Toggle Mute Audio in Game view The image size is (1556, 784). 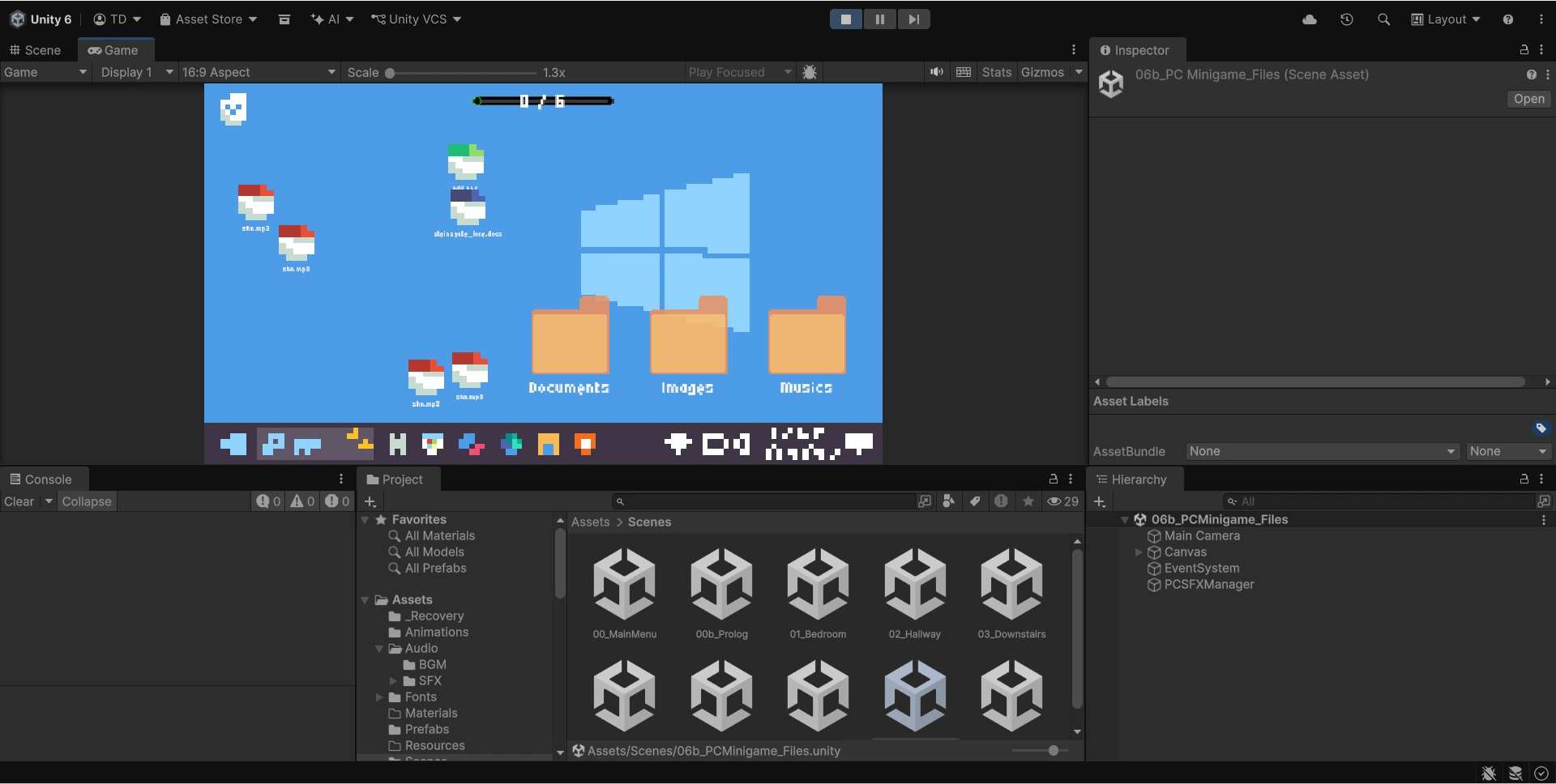[937, 72]
